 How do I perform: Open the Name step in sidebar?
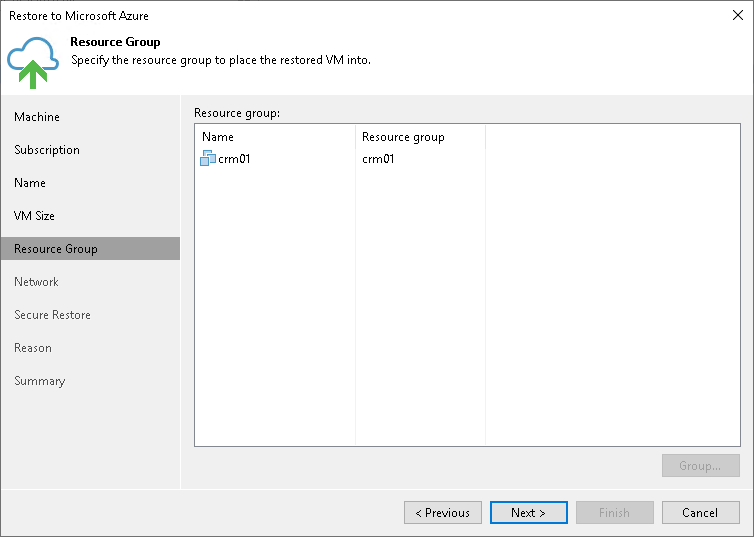[x=30, y=183]
